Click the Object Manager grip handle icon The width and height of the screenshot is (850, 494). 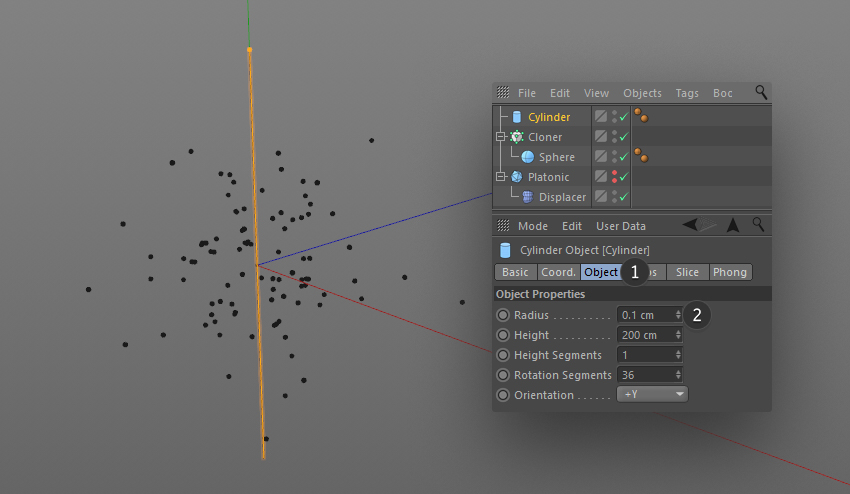coord(503,92)
